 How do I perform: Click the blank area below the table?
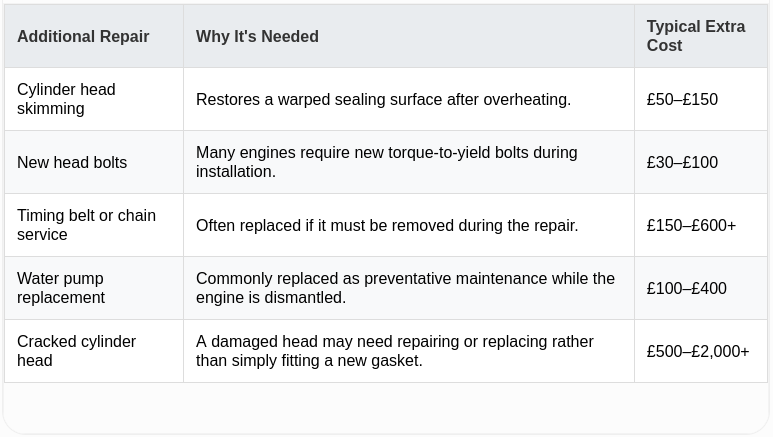pos(386,408)
